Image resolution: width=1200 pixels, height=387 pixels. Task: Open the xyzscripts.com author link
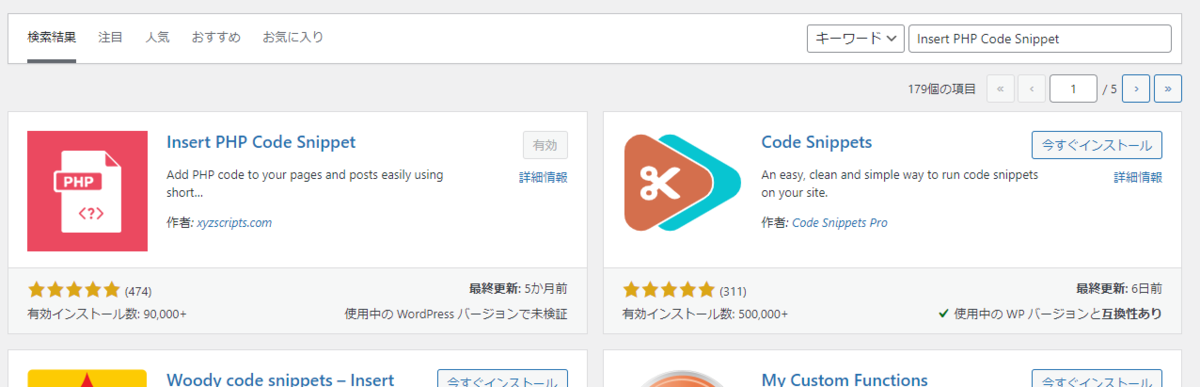pyautogui.click(x=234, y=223)
